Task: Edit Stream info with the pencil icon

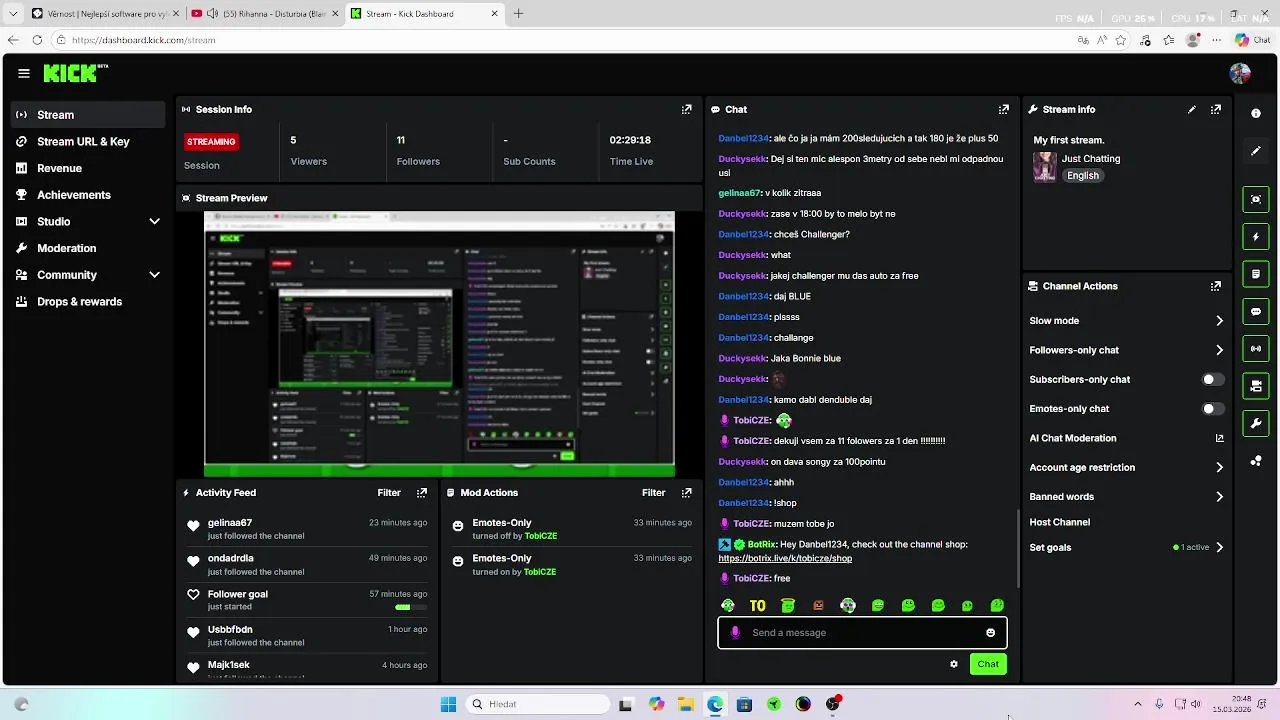Action: click(x=1192, y=109)
